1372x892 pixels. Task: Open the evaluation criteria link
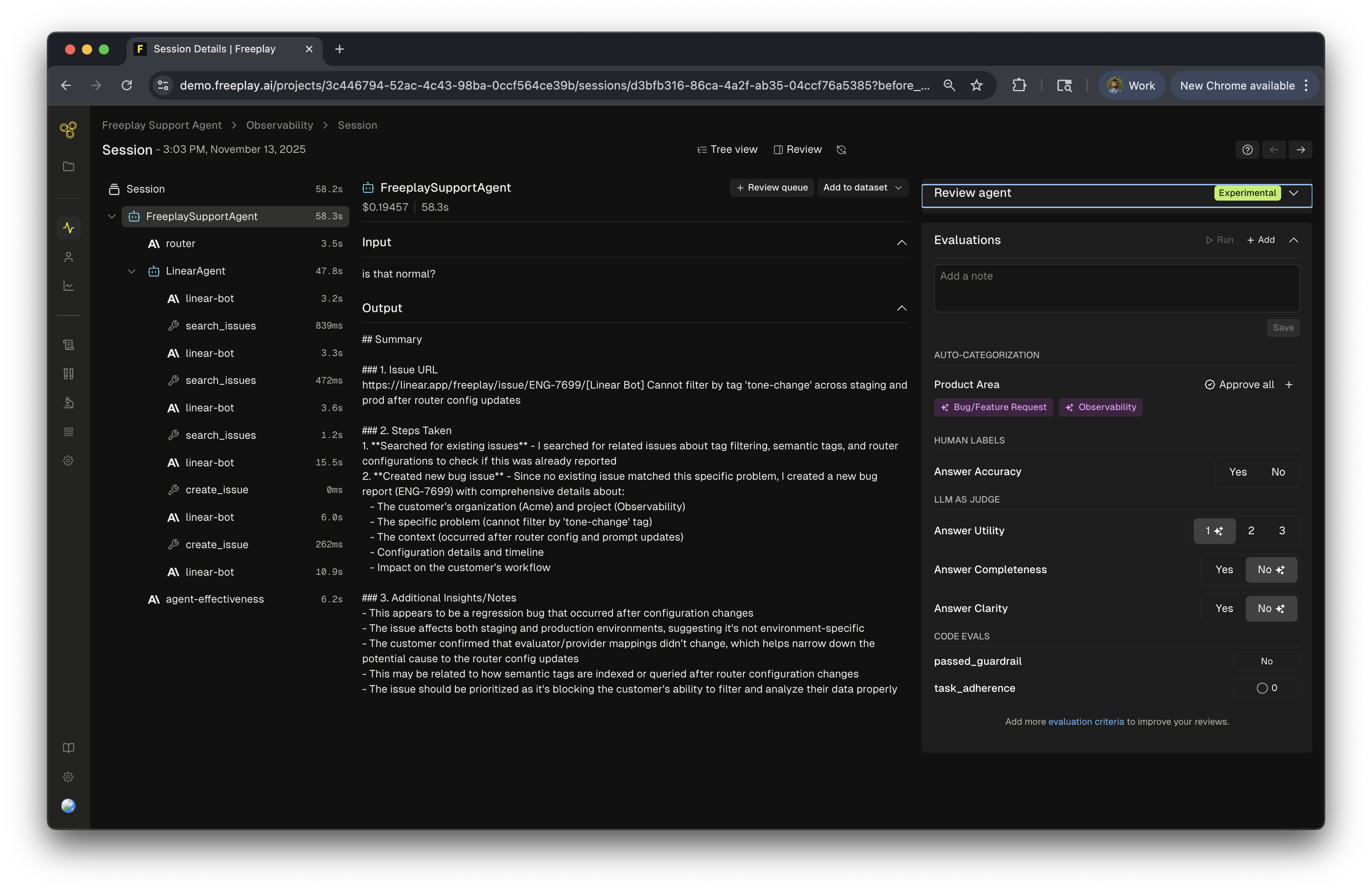pyautogui.click(x=1086, y=721)
